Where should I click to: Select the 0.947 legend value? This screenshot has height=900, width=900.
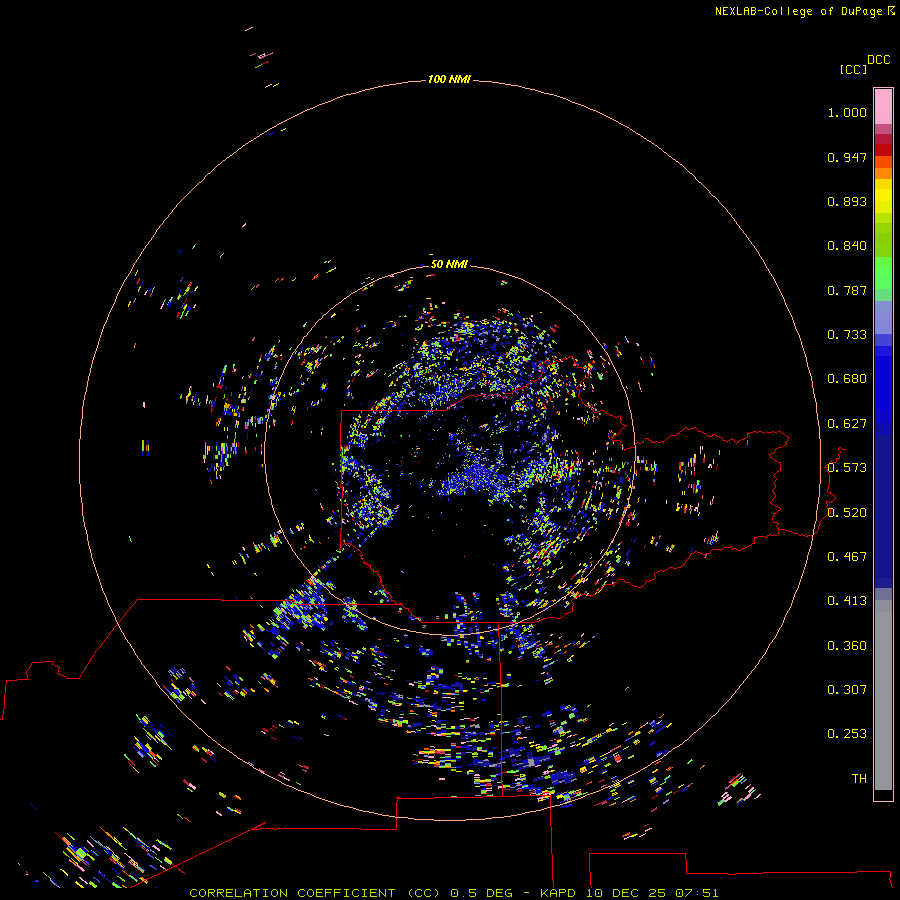pos(847,157)
